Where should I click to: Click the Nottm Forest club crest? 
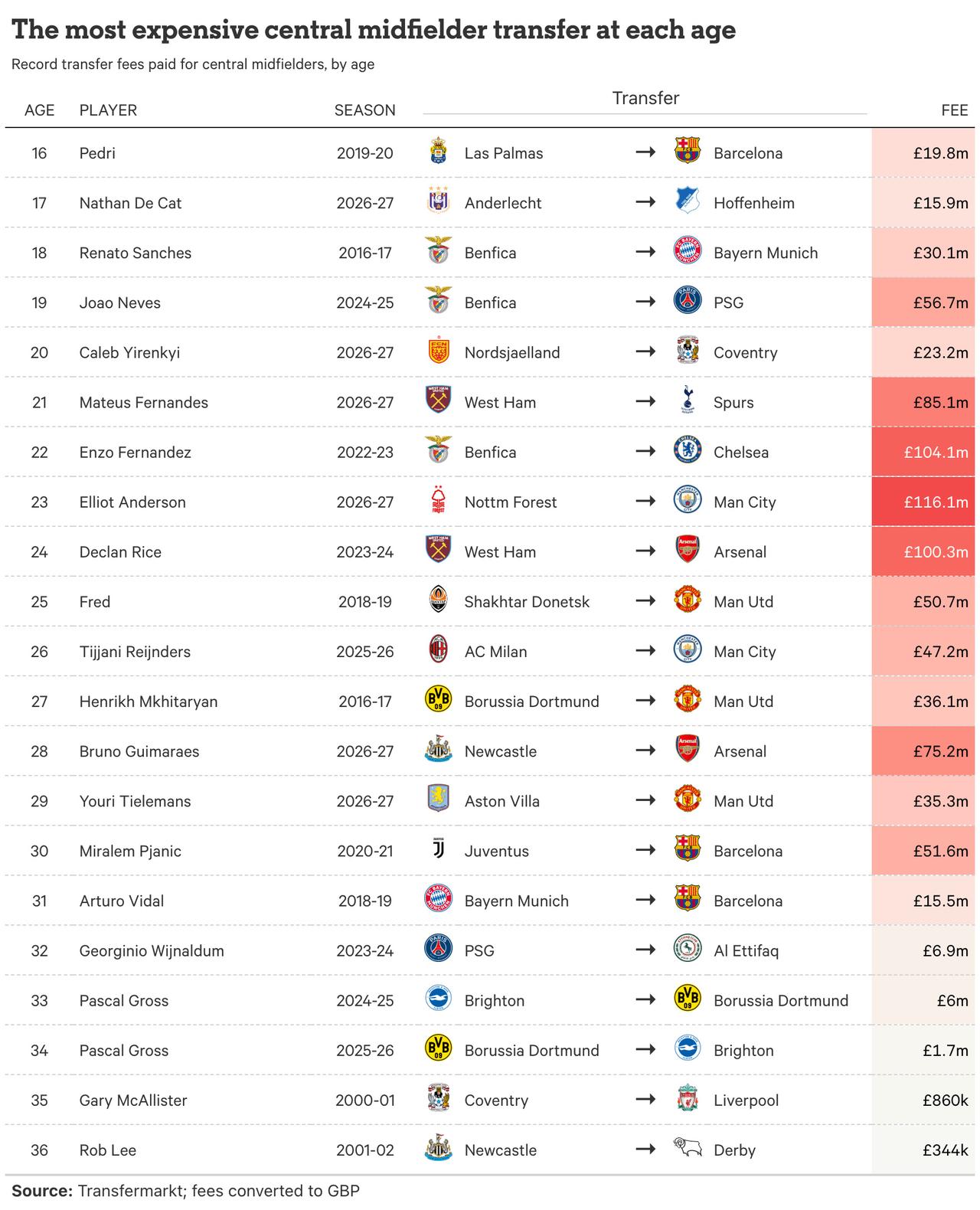click(x=439, y=501)
